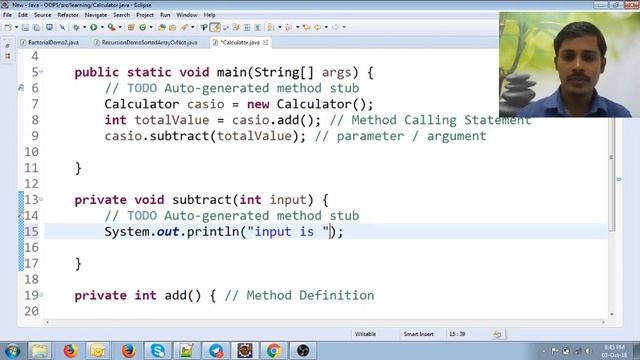Click the overview ruler annotation marker
640x360 pixels.
619,179
